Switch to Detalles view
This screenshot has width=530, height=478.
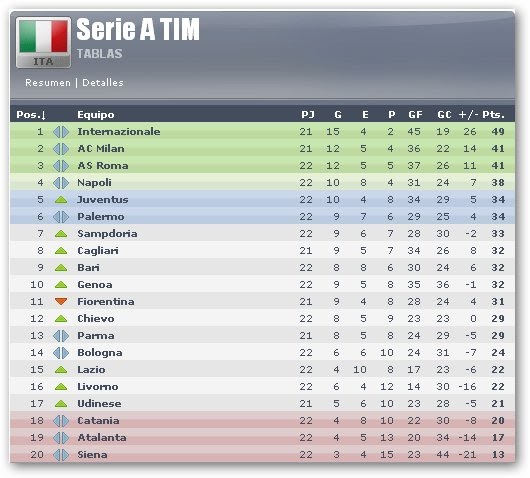(103, 83)
